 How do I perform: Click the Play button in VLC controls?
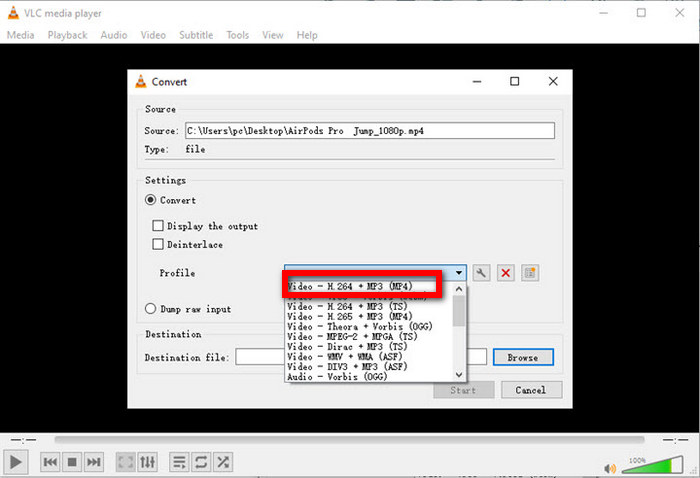click(x=16, y=462)
